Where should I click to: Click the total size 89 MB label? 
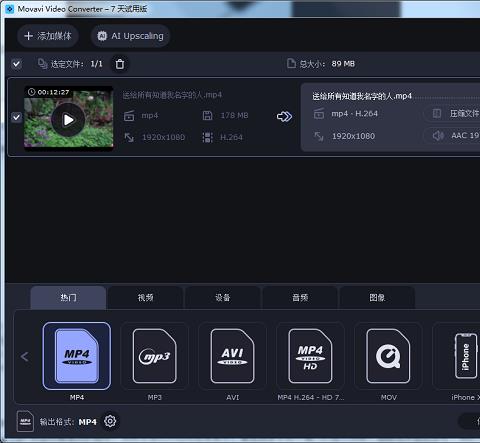pyautogui.click(x=343, y=64)
